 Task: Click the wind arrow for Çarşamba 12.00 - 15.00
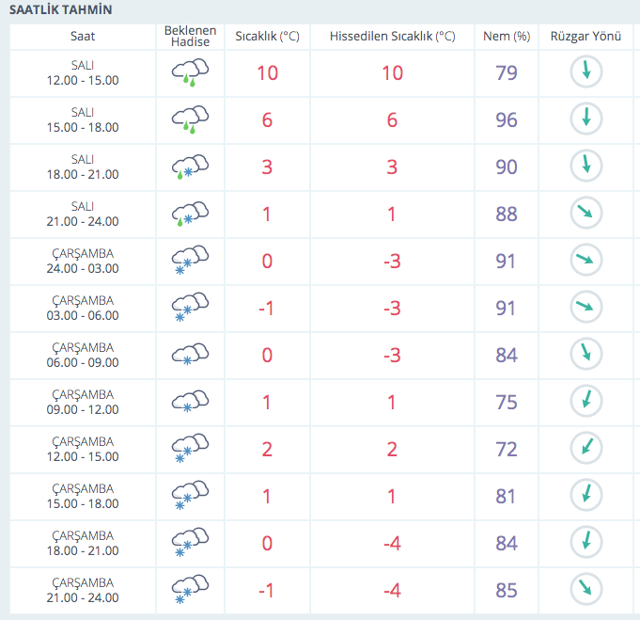[586, 448]
